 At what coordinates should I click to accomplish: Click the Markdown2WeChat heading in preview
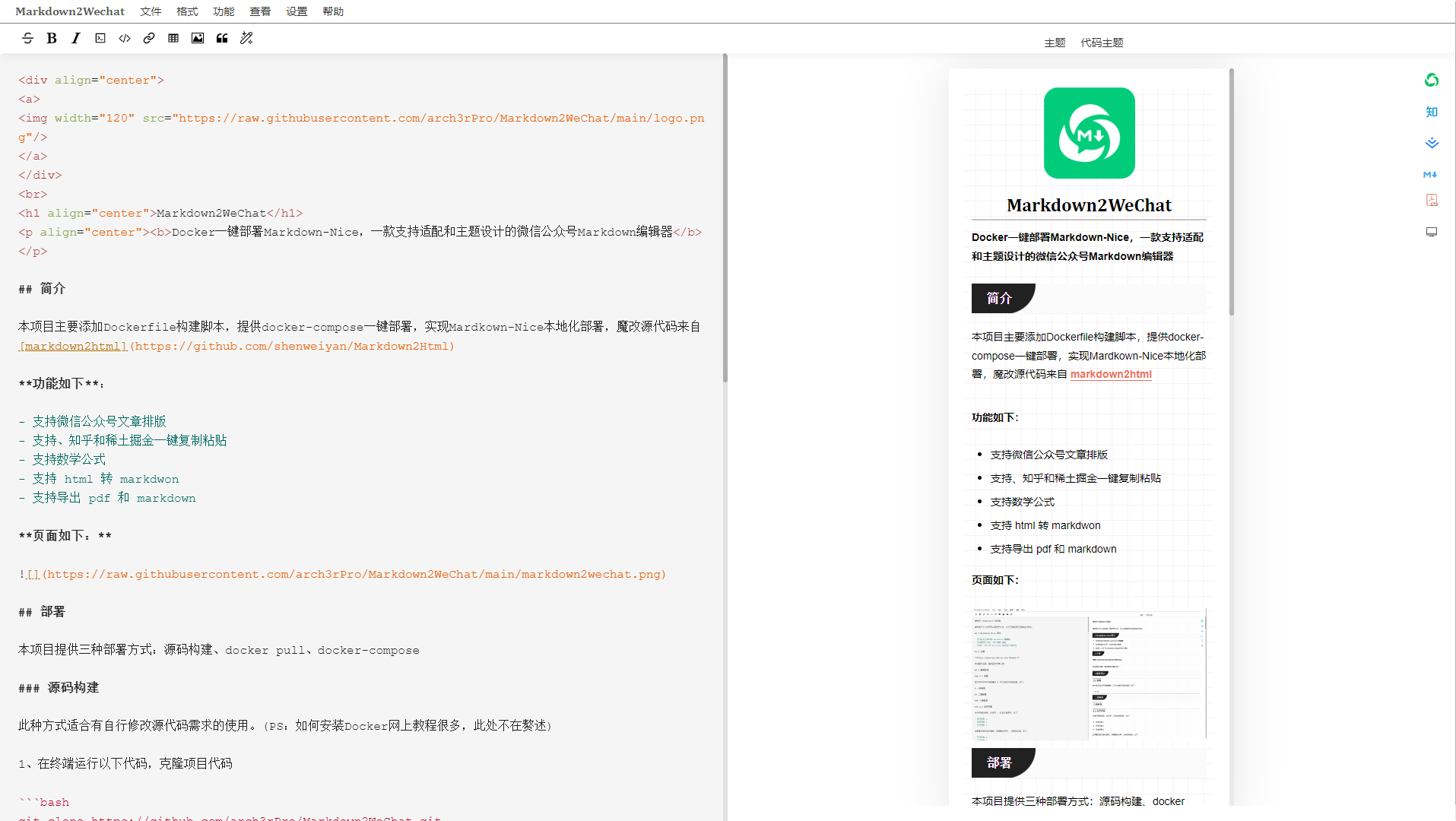1089,205
